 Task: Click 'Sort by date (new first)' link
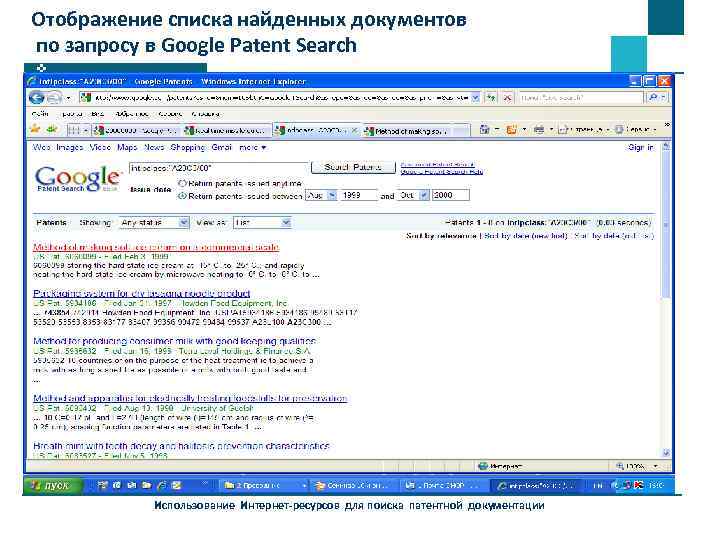[526, 236]
